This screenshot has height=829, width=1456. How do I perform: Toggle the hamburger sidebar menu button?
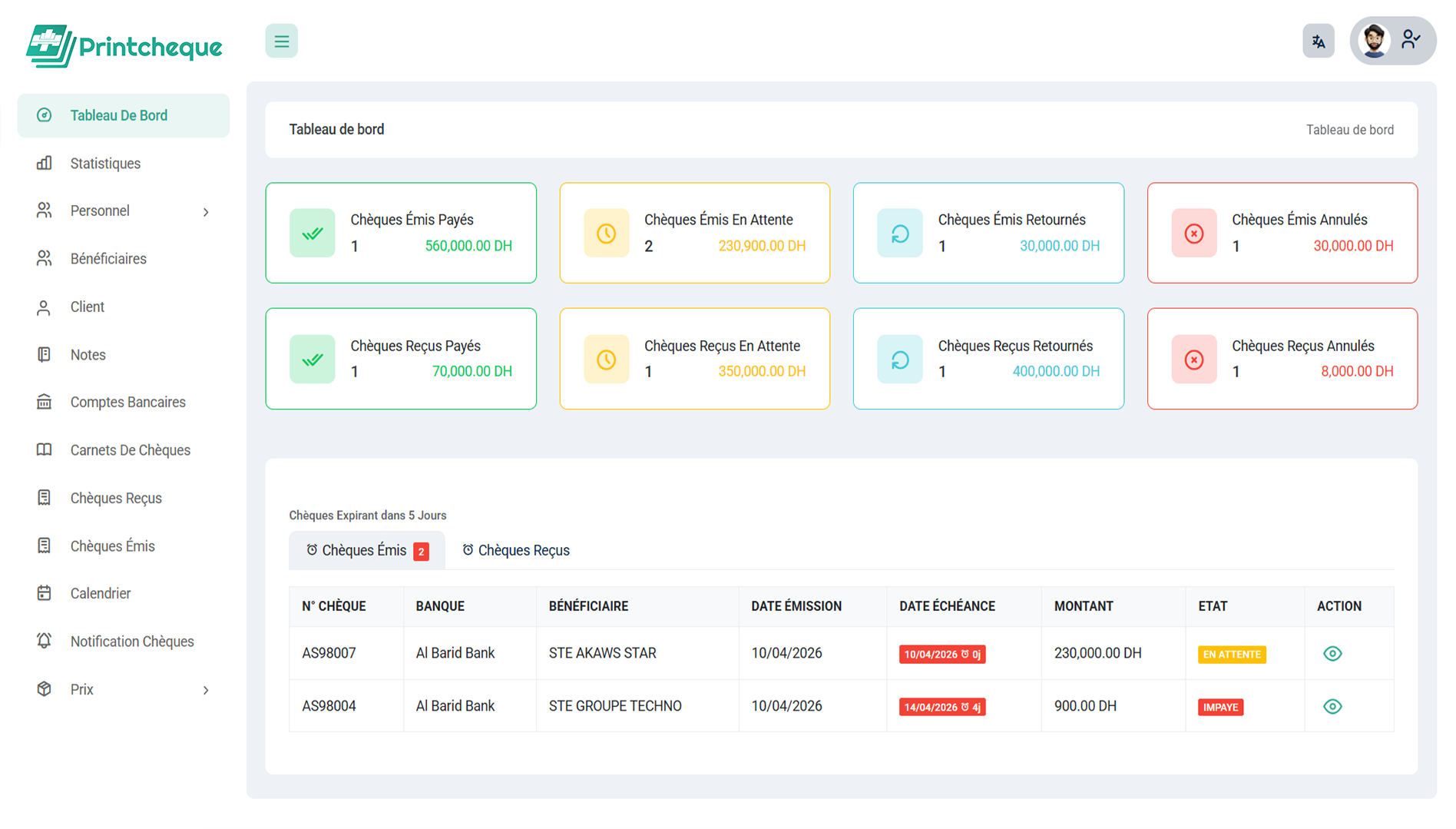(x=281, y=41)
